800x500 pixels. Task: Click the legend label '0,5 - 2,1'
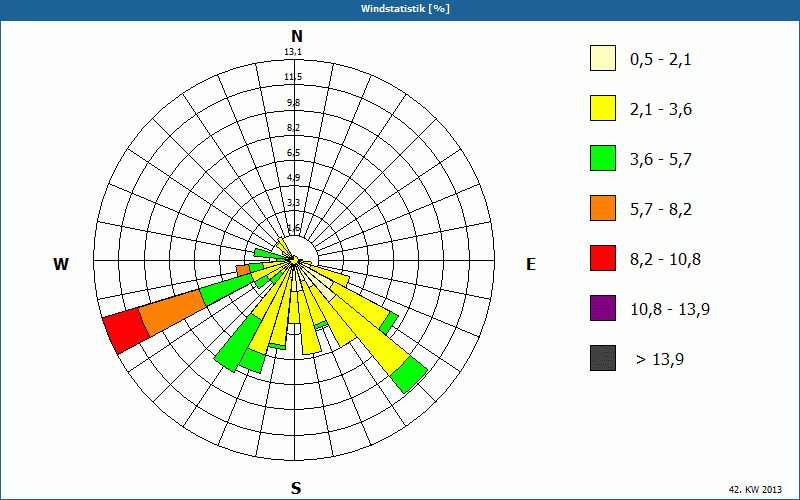[661, 60]
